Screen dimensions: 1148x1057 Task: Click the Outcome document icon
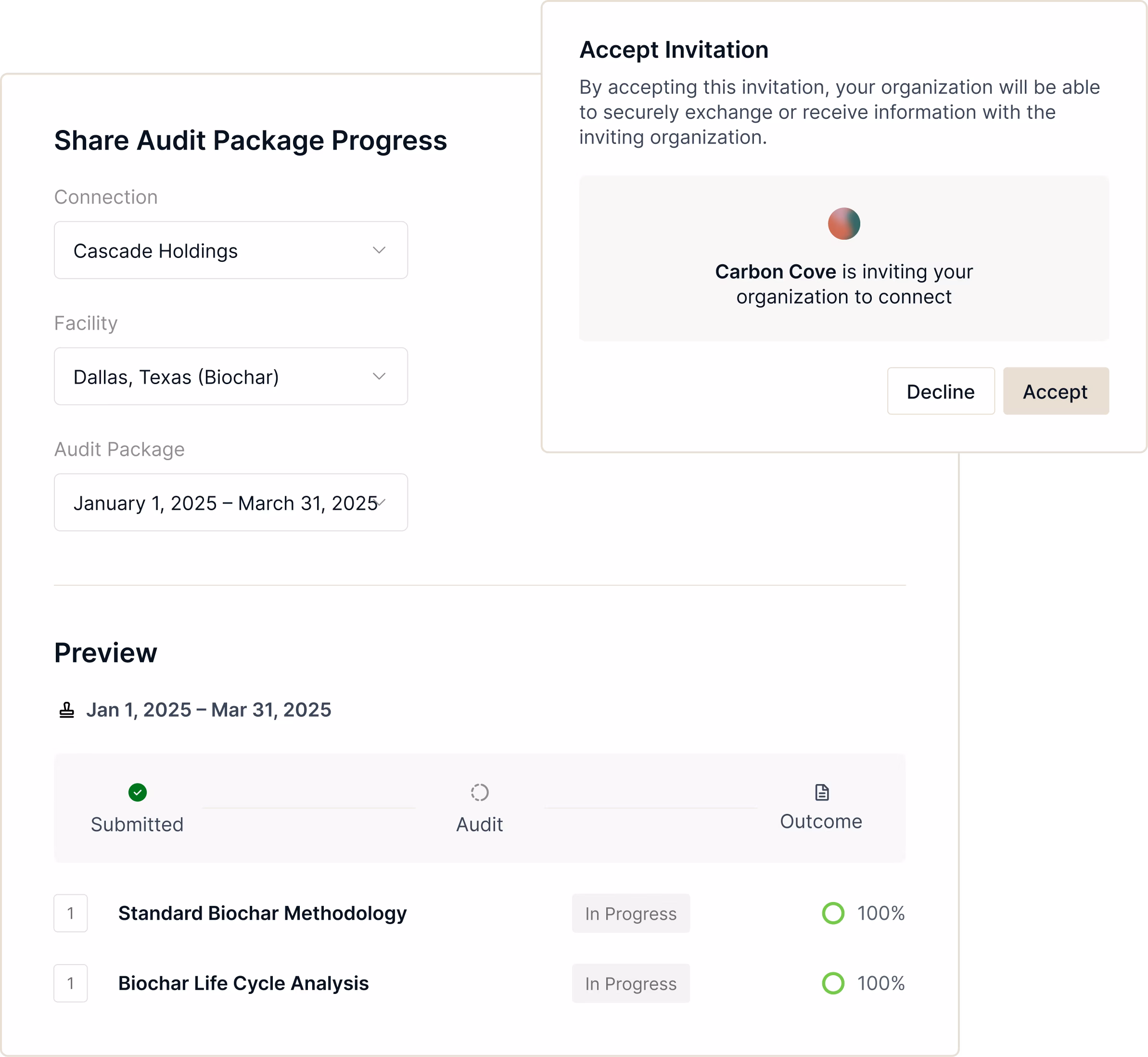822,792
